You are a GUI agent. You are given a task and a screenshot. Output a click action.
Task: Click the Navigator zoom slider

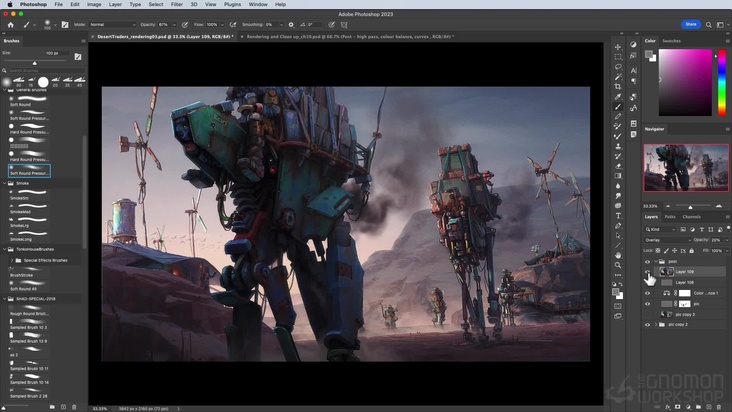[693, 206]
